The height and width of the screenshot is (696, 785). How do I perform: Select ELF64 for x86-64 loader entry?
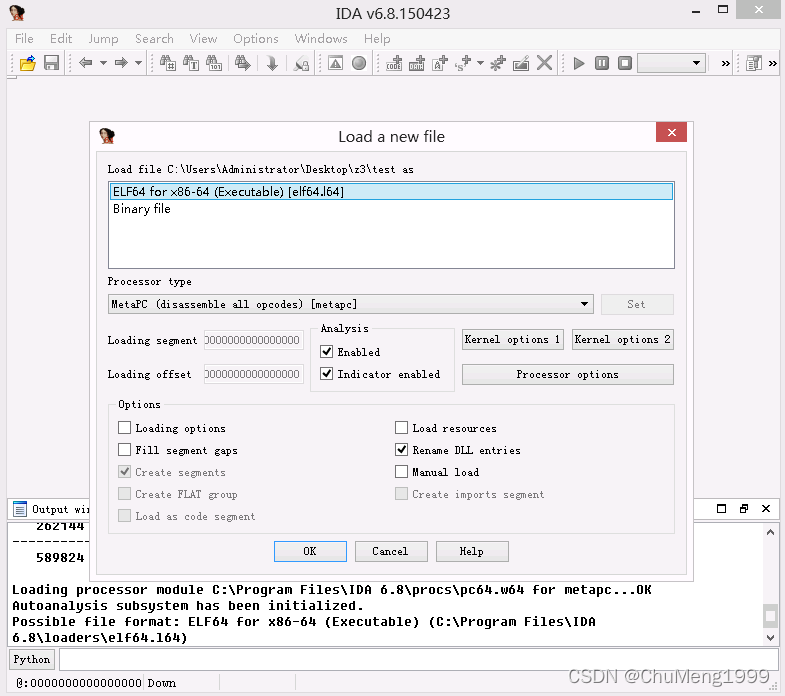391,191
